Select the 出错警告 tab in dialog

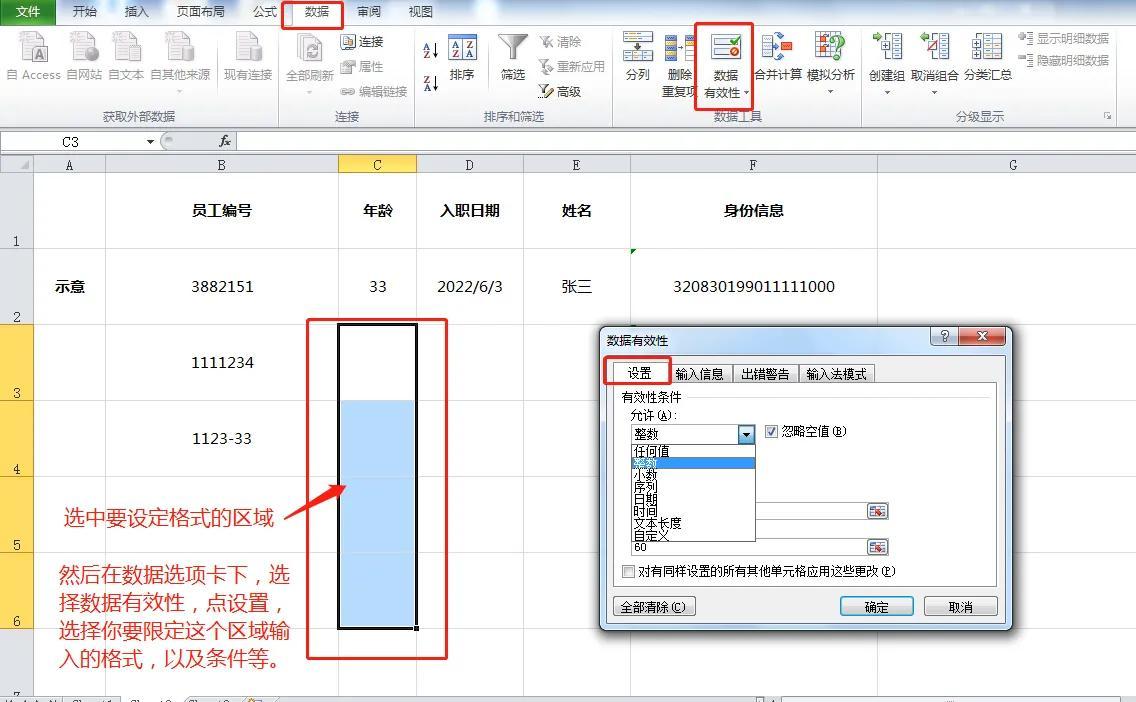click(765, 374)
